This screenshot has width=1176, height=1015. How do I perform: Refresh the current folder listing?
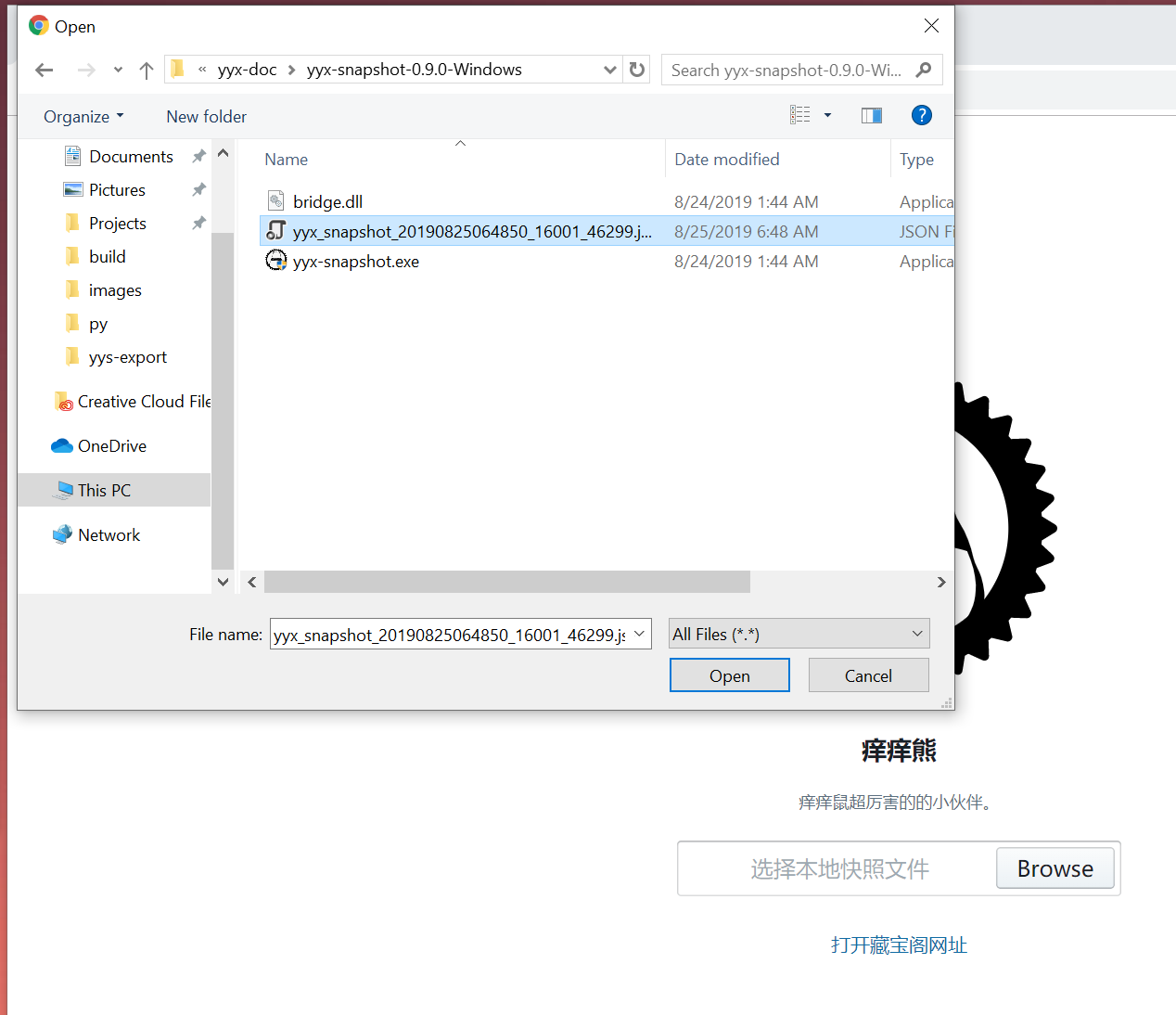[x=637, y=70]
